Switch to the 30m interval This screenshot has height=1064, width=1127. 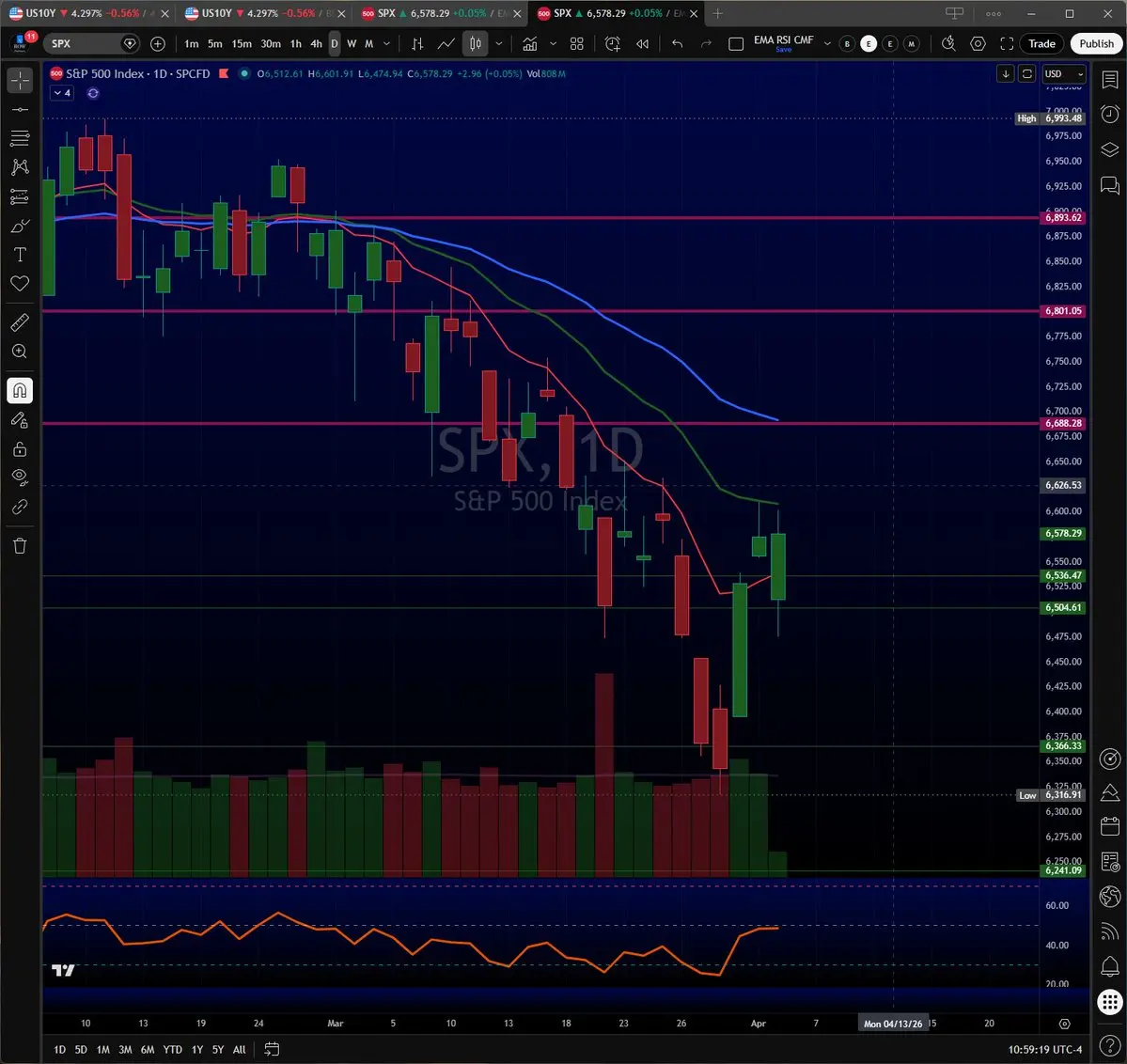pos(271,44)
